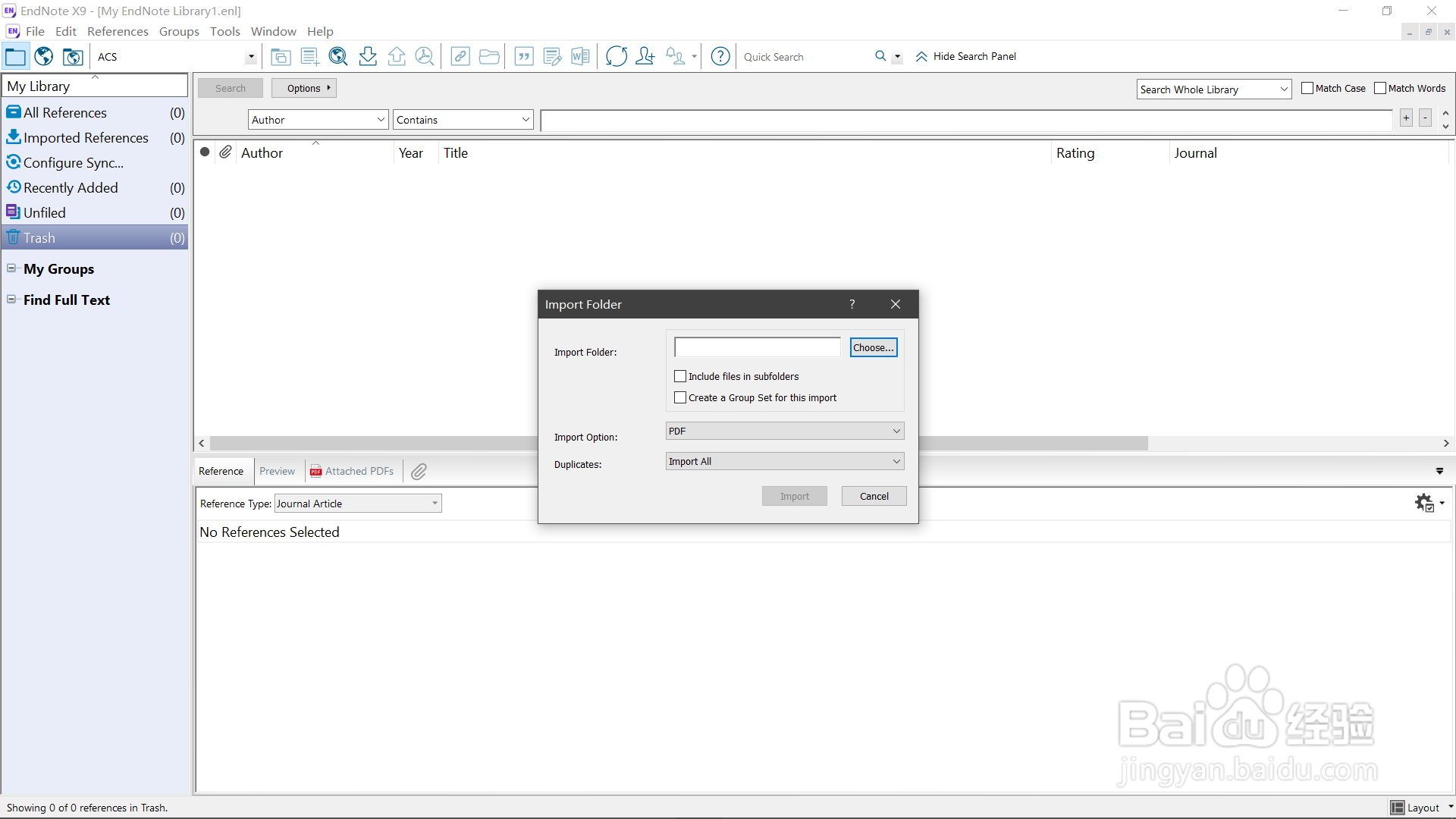Click the Insert Citation quote icon

point(524,56)
